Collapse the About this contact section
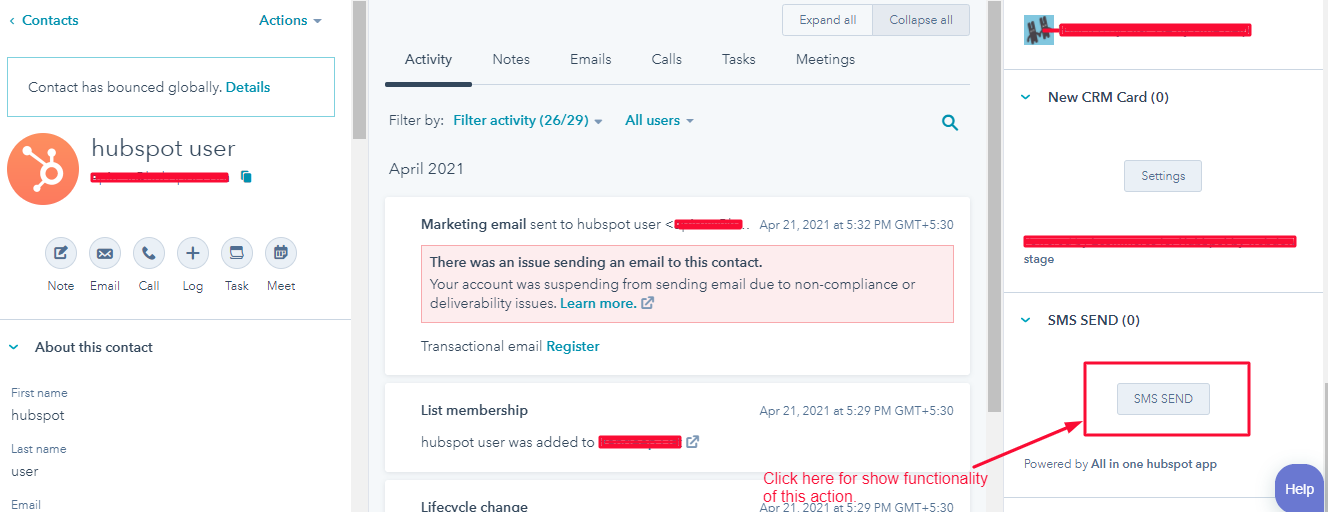 (x=14, y=347)
